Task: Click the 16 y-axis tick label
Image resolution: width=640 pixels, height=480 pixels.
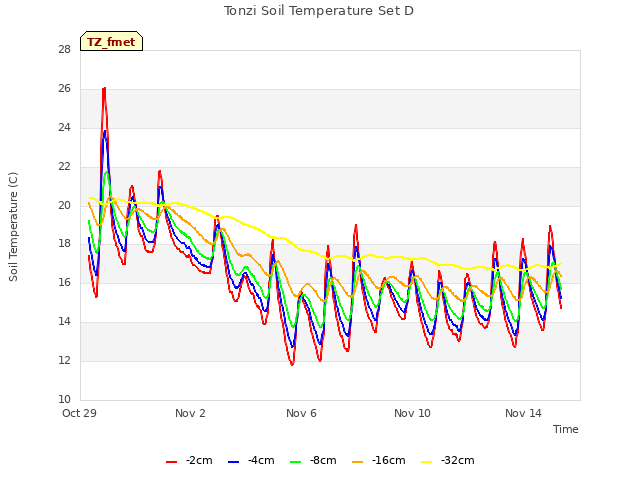Action: point(64,282)
